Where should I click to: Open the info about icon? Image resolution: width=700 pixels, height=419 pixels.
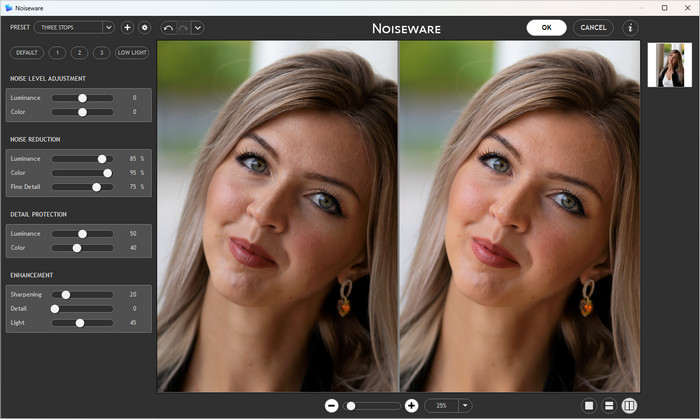(x=630, y=27)
